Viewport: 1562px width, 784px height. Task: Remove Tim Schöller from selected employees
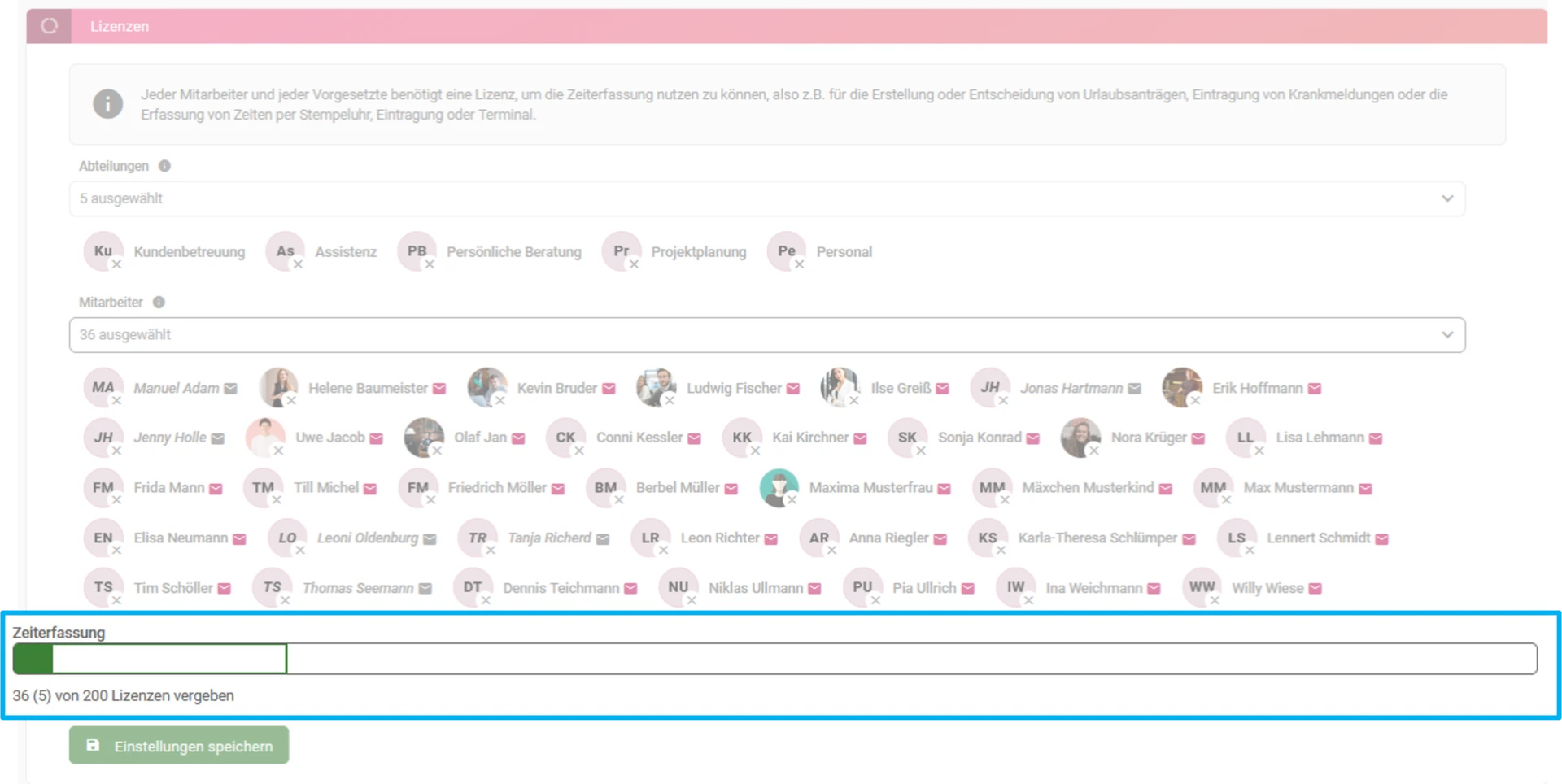[117, 600]
